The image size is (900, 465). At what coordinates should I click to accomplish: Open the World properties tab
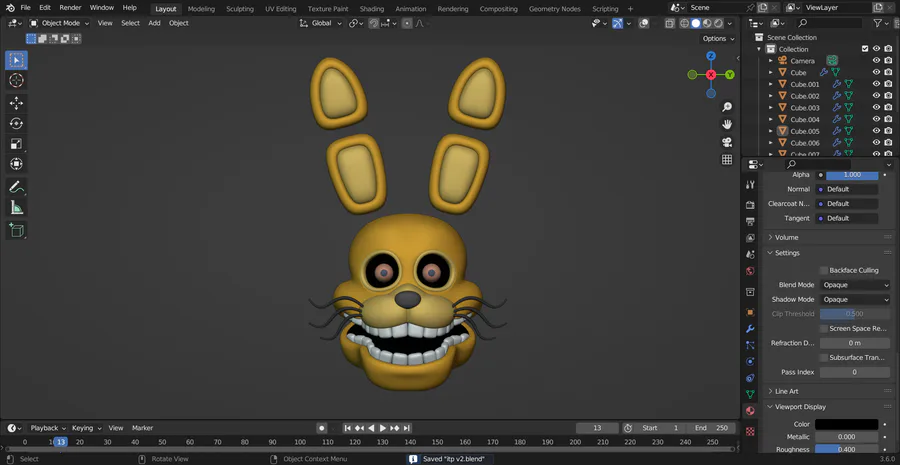750,271
